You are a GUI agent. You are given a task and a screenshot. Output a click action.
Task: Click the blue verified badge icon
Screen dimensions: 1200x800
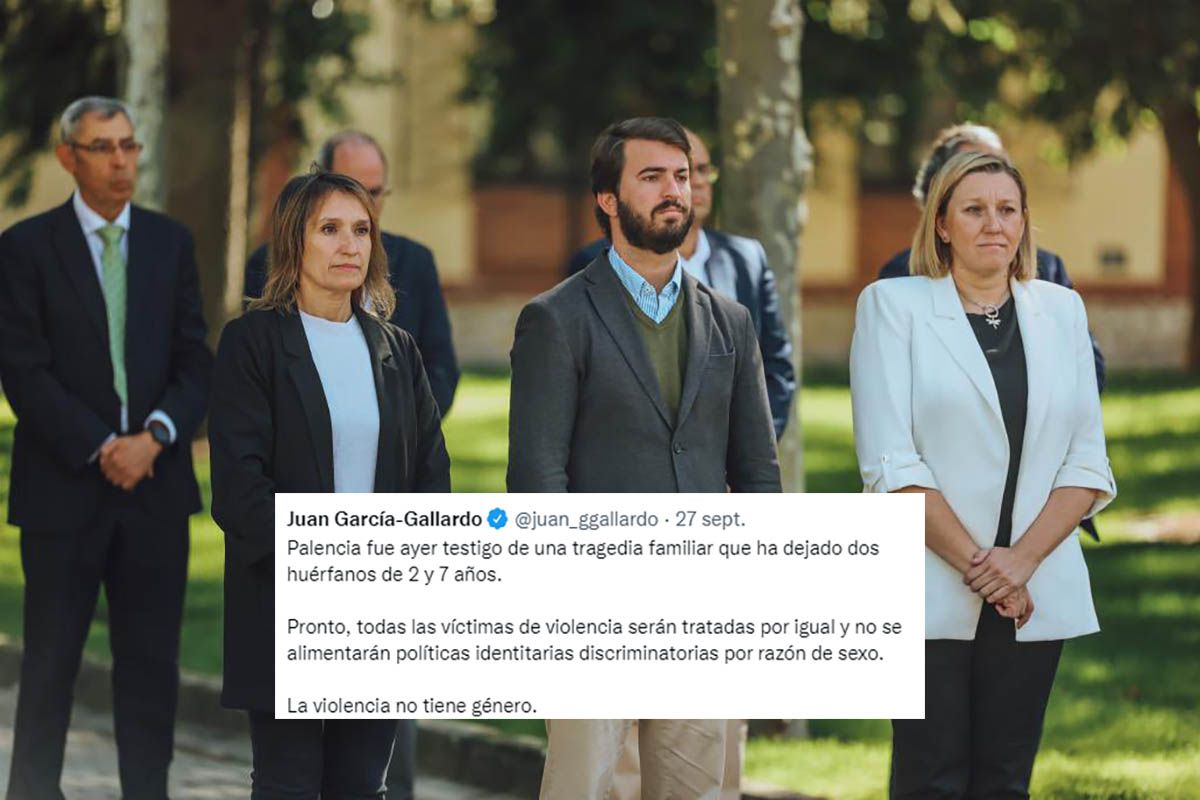497,518
